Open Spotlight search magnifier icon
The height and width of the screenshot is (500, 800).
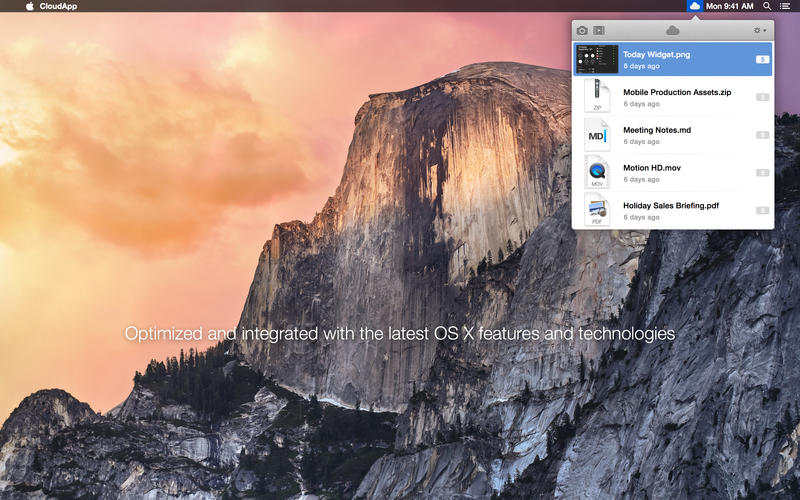click(767, 6)
